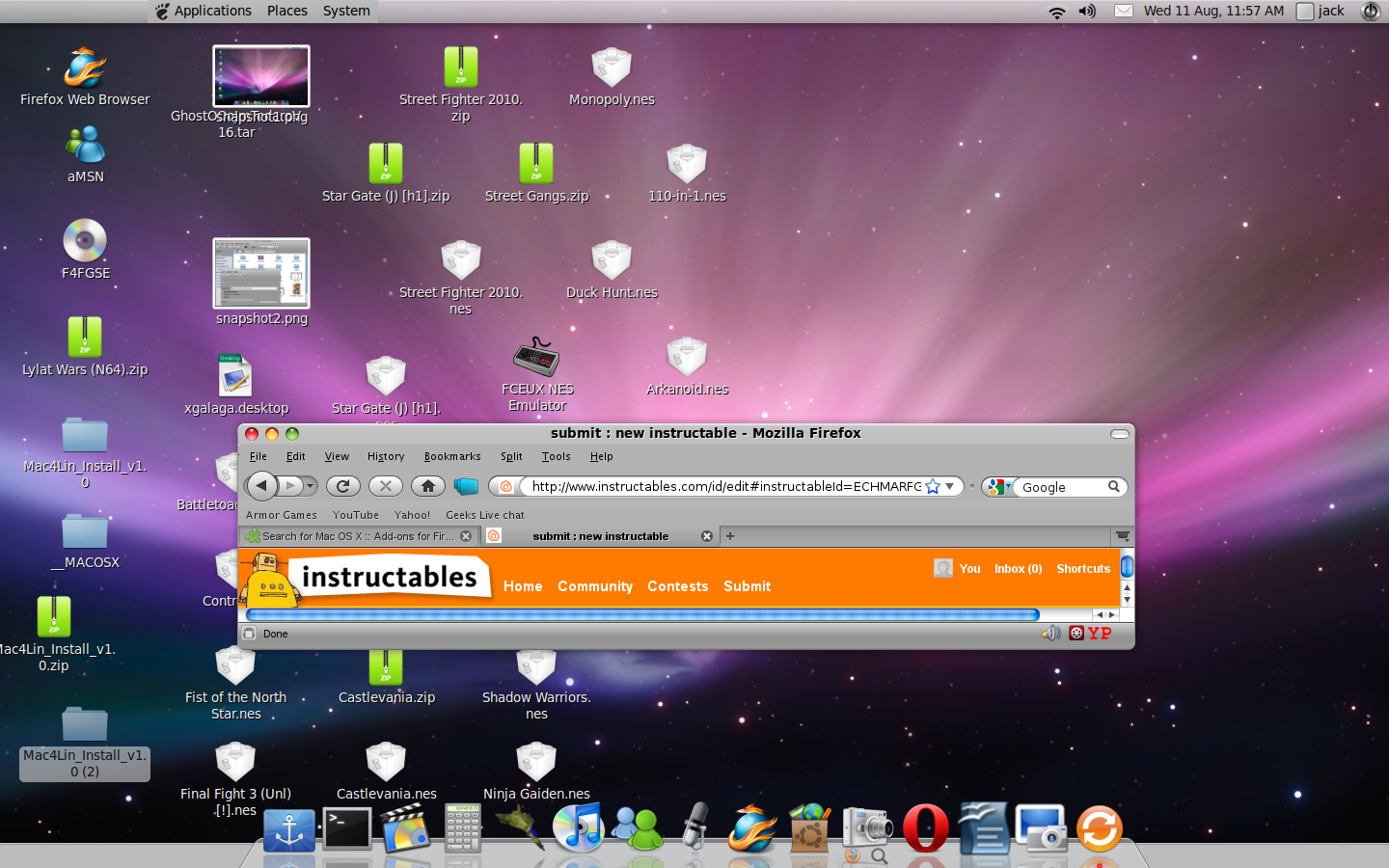Open the Bookmarks menu
Screen dimensions: 1389x868
451,456
